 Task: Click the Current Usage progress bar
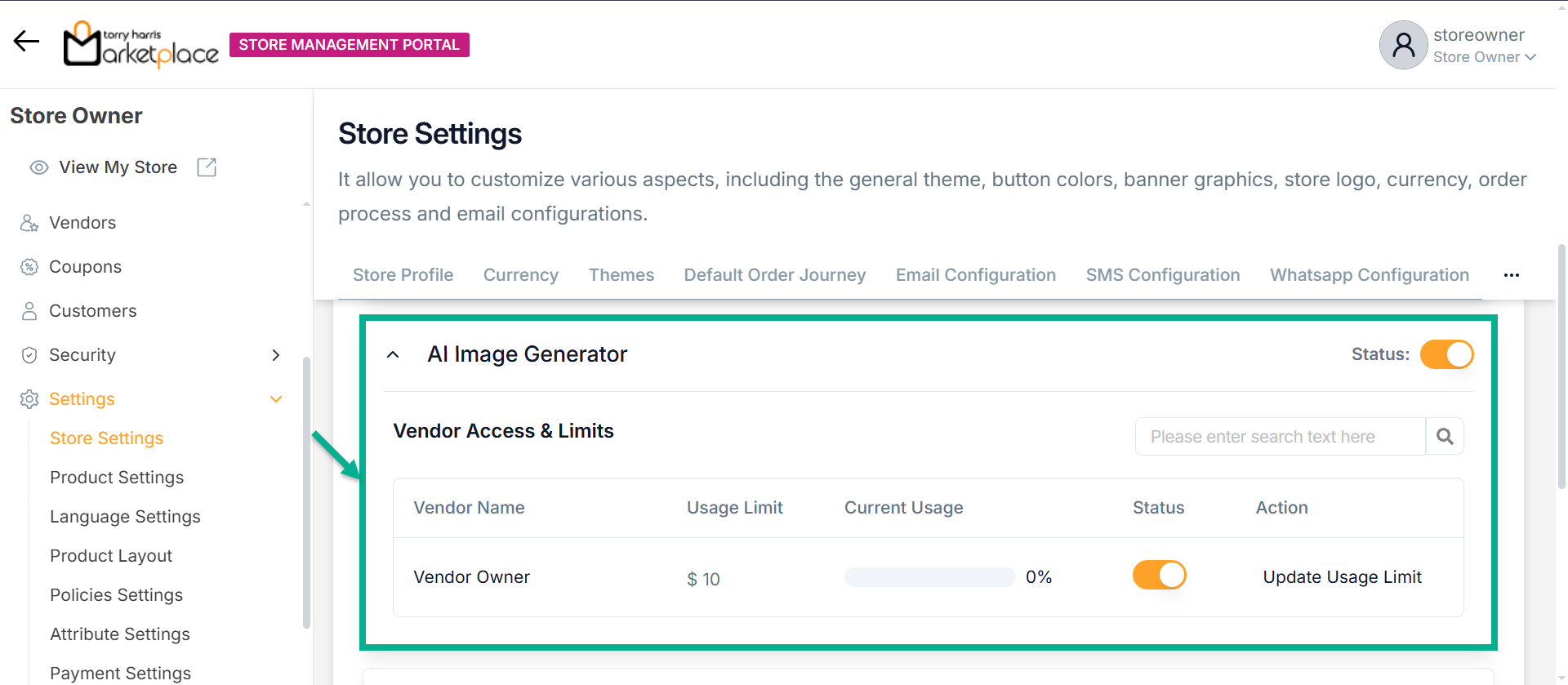(x=929, y=577)
